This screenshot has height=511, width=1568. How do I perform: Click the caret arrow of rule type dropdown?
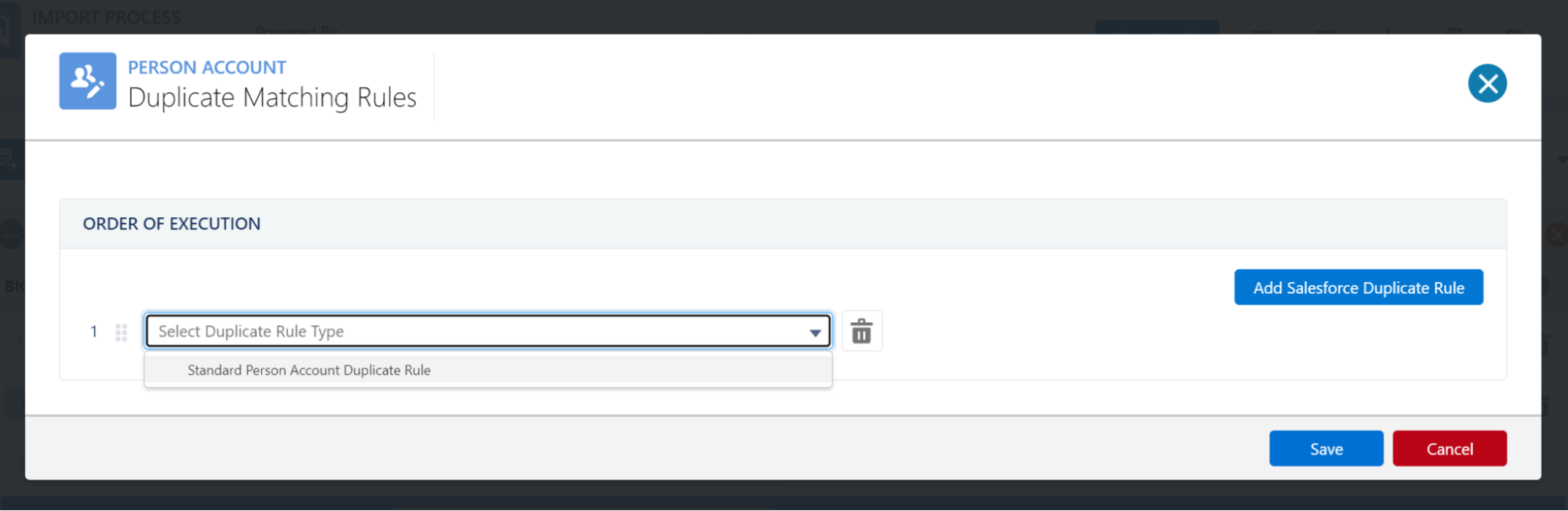[x=815, y=332]
